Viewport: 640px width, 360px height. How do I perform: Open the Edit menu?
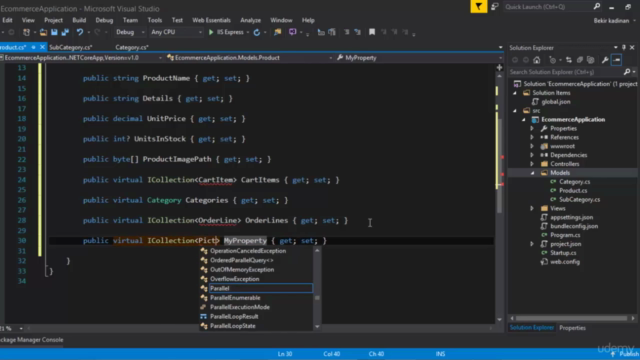pyautogui.click(x=7, y=20)
